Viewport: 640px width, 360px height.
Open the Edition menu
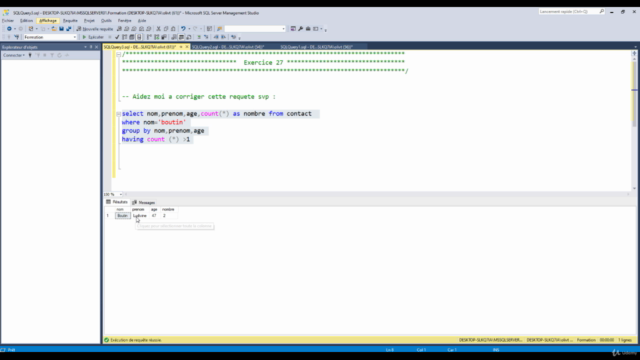pyautogui.click(x=27, y=20)
